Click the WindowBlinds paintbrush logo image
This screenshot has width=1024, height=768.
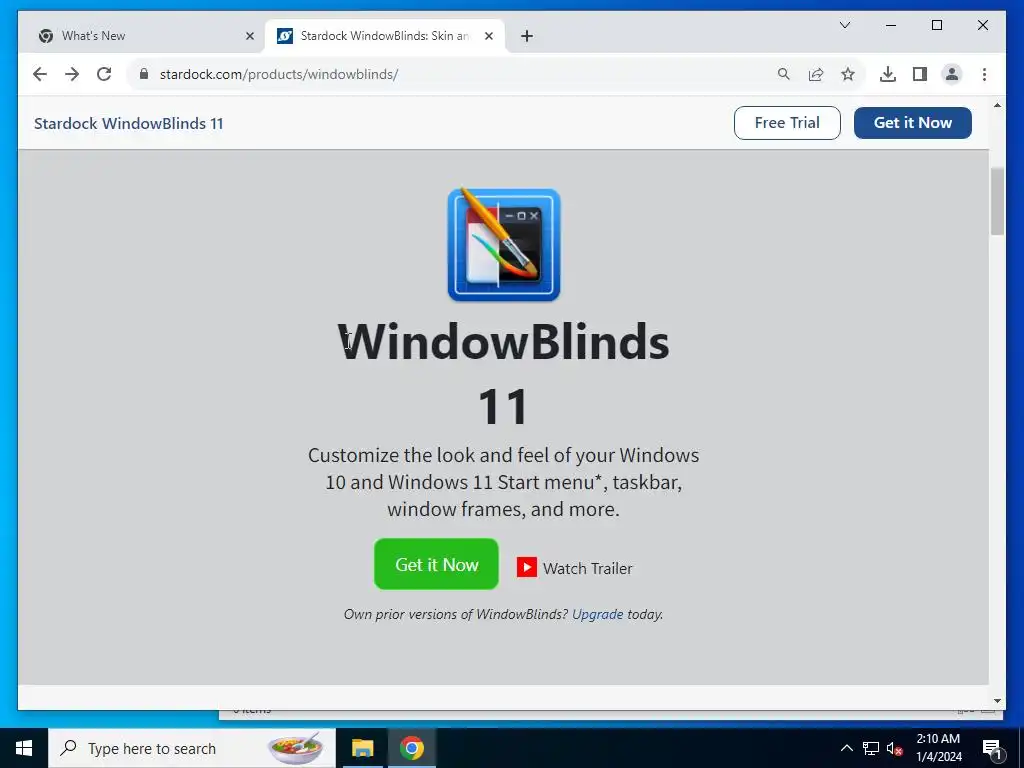coord(504,245)
